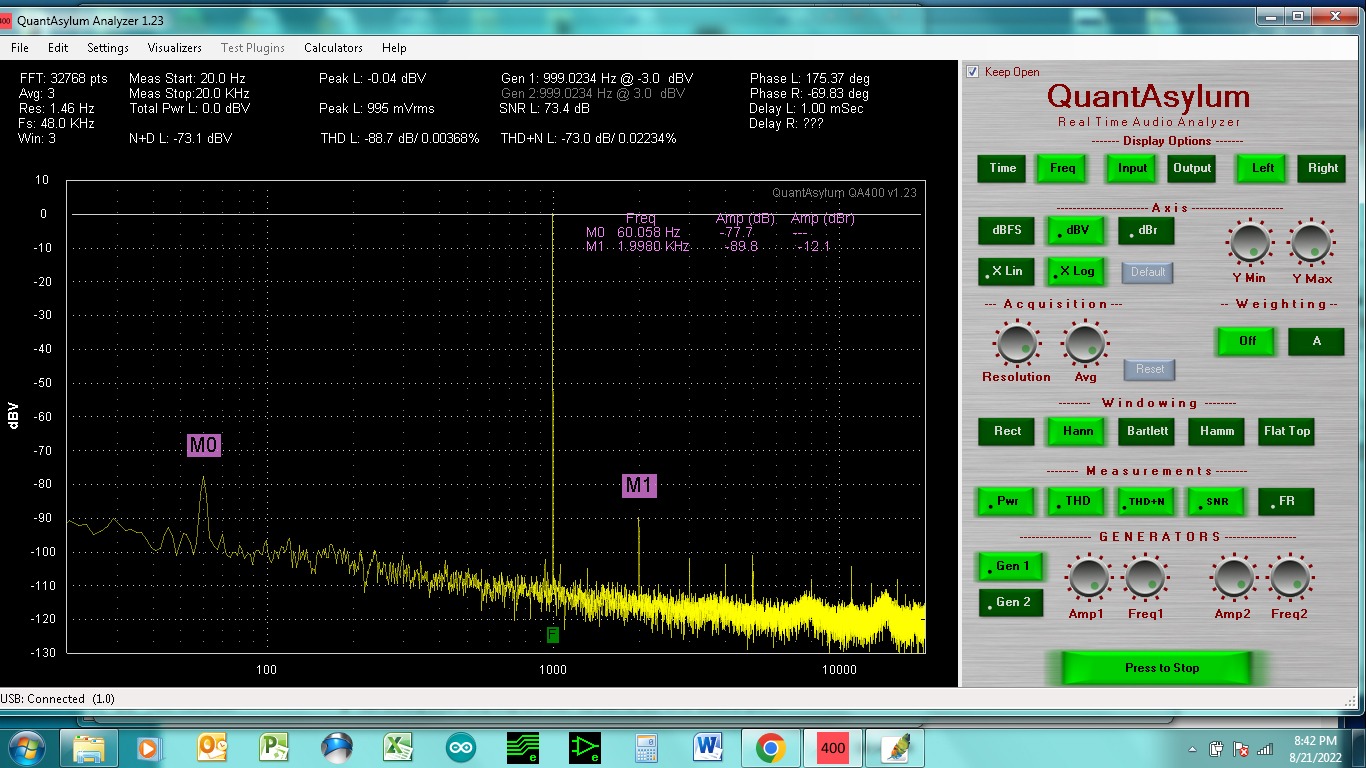
Task: Open Word from taskbar
Action: [708, 748]
